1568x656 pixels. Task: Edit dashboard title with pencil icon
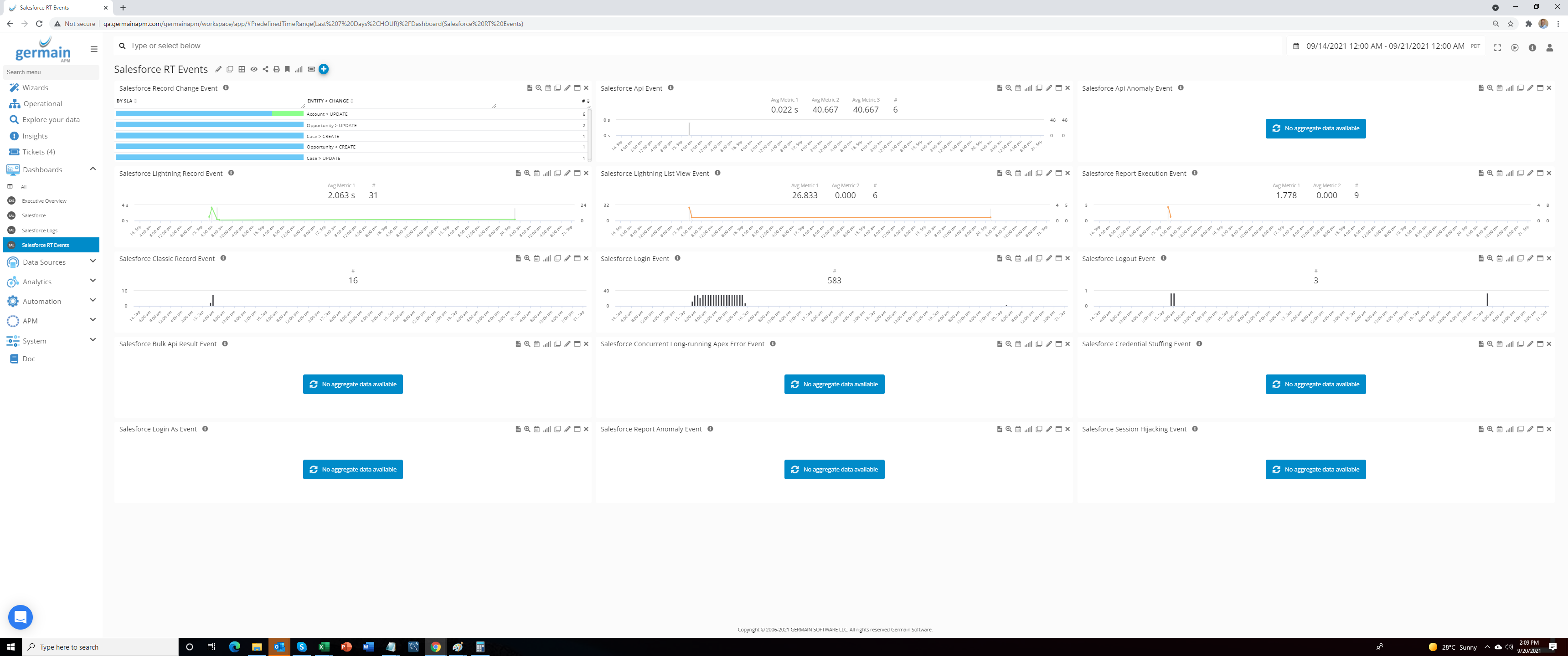click(x=218, y=69)
